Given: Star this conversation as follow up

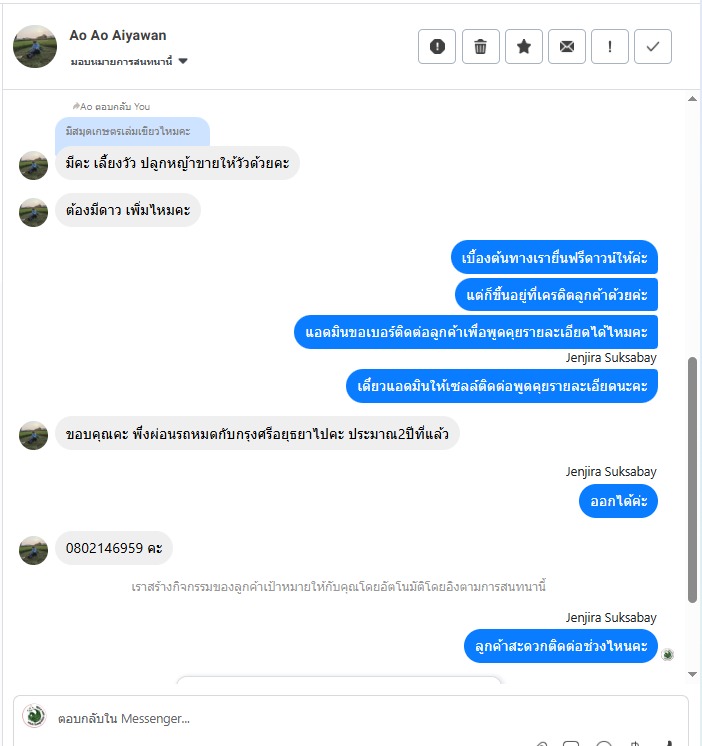Looking at the screenshot, I should pos(524,46).
